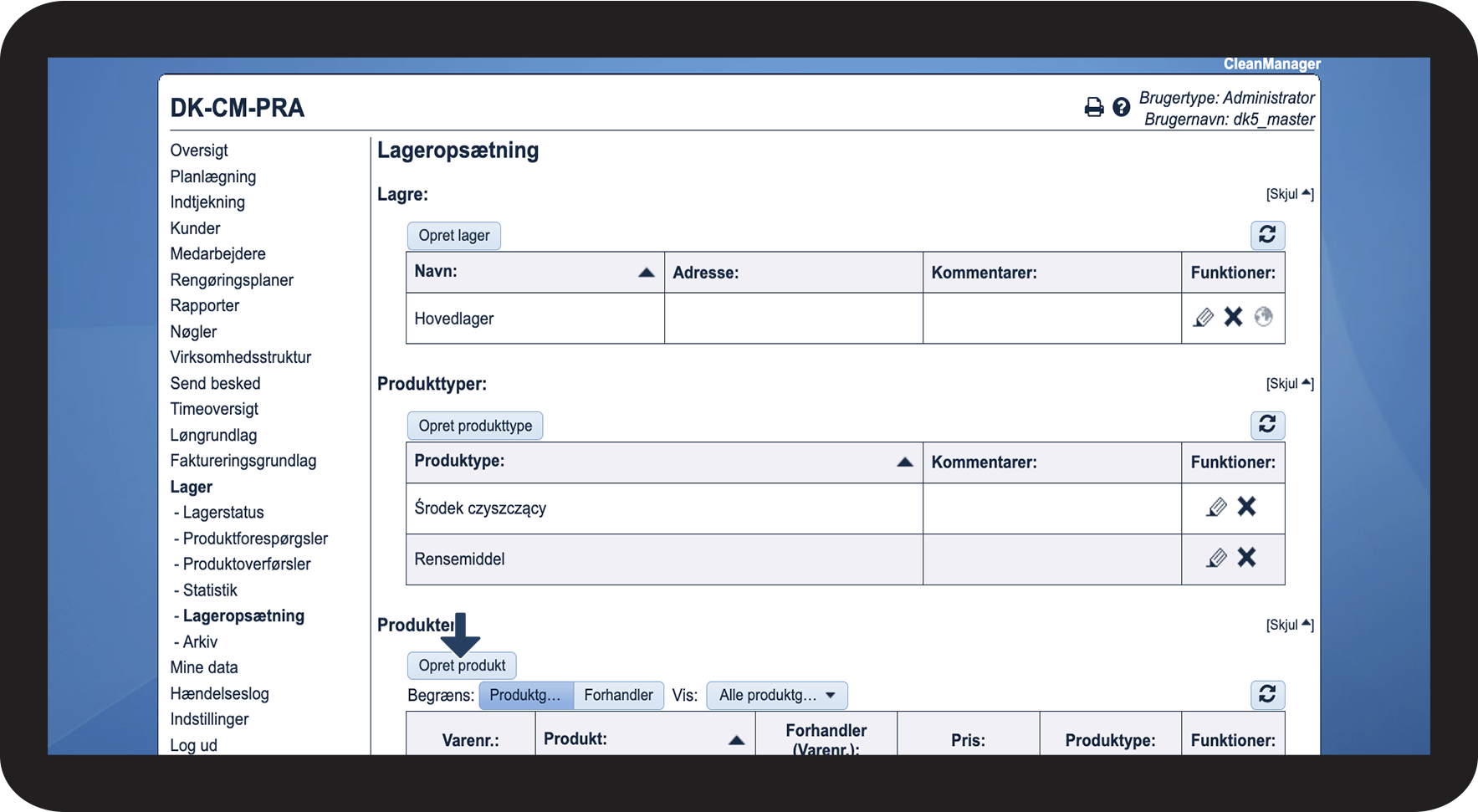Delete the Środek czyszczący product type
This screenshot has height=812, width=1478.
pos(1246,506)
